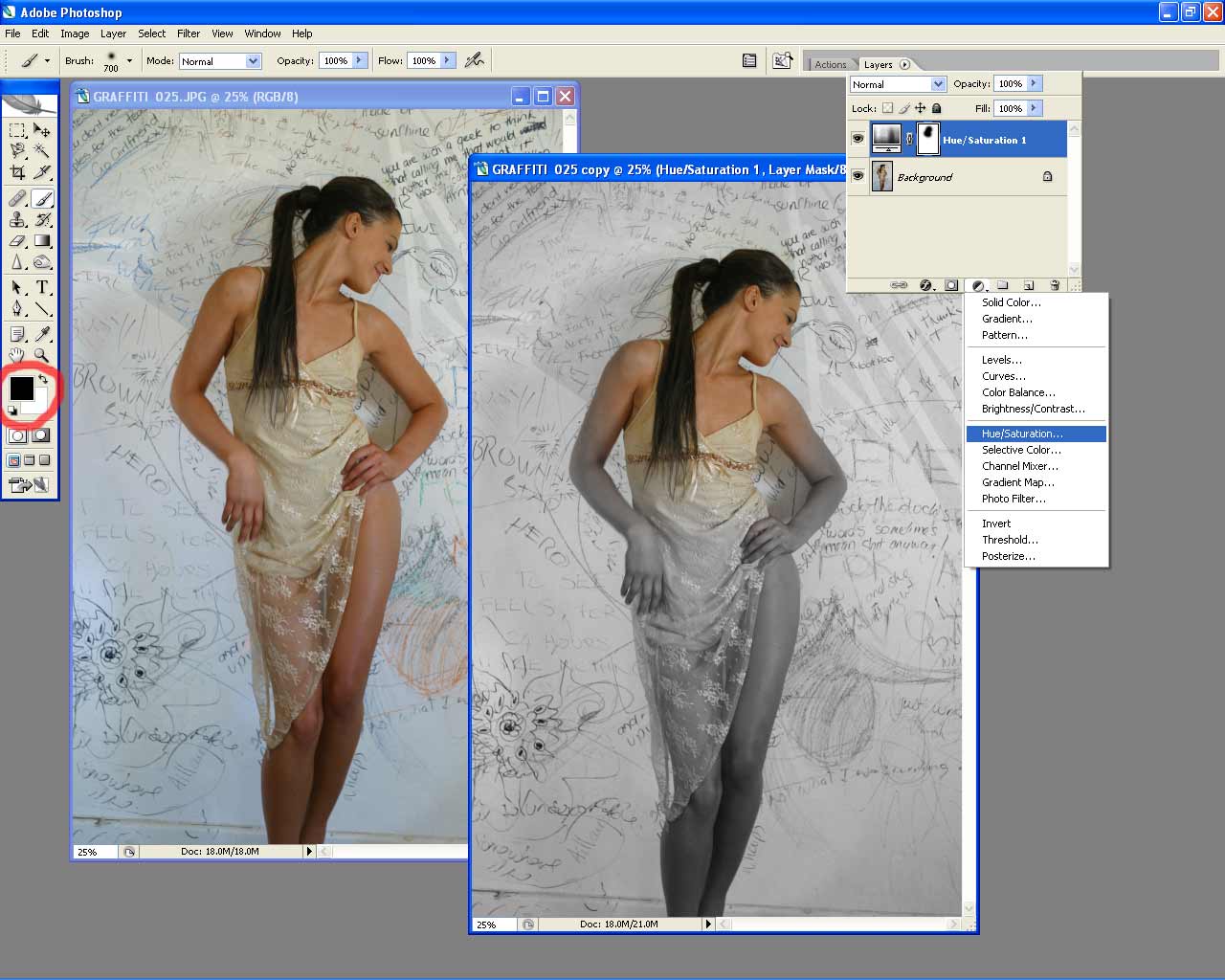The width and height of the screenshot is (1225, 980).
Task: Select the Magic Wand tool
Action: (x=42, y=150)
